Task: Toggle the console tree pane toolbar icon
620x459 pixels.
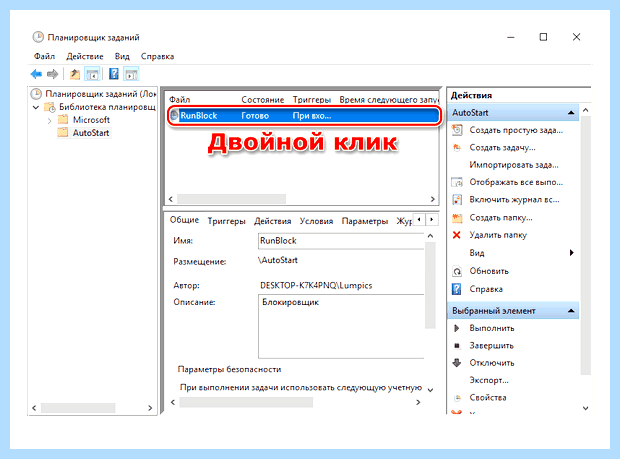Action: (x=92, y=74)
